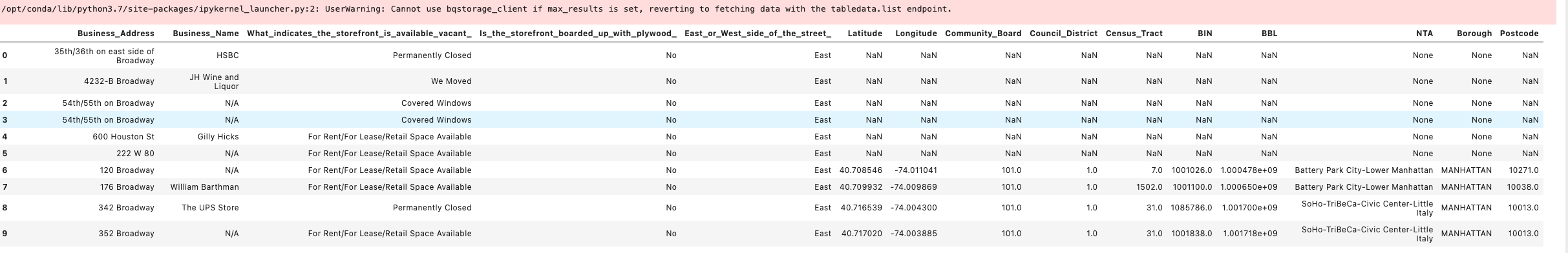Click the Postcode column header
The width and height of the screenshot is (1568, 253).
[x=1519, y=34]
